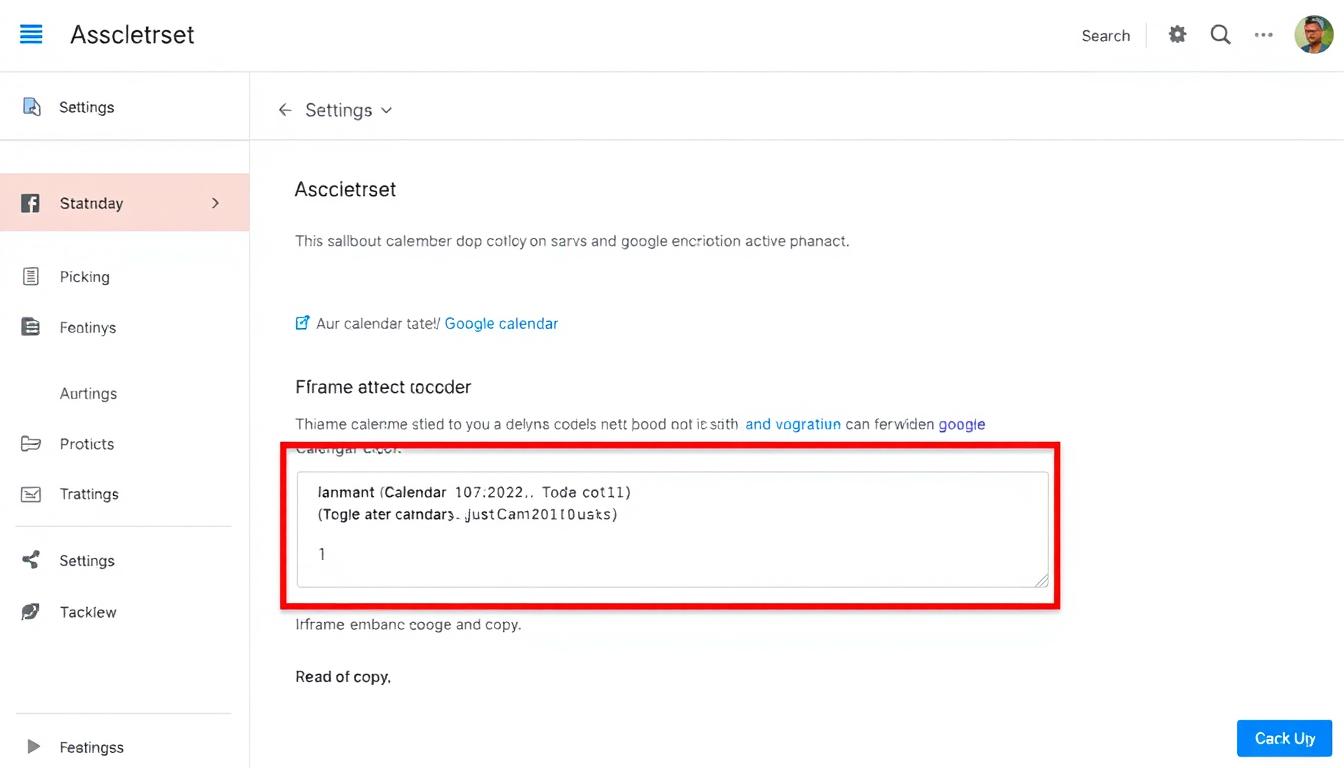Click the Search text in header

(x=1105, y=36)
